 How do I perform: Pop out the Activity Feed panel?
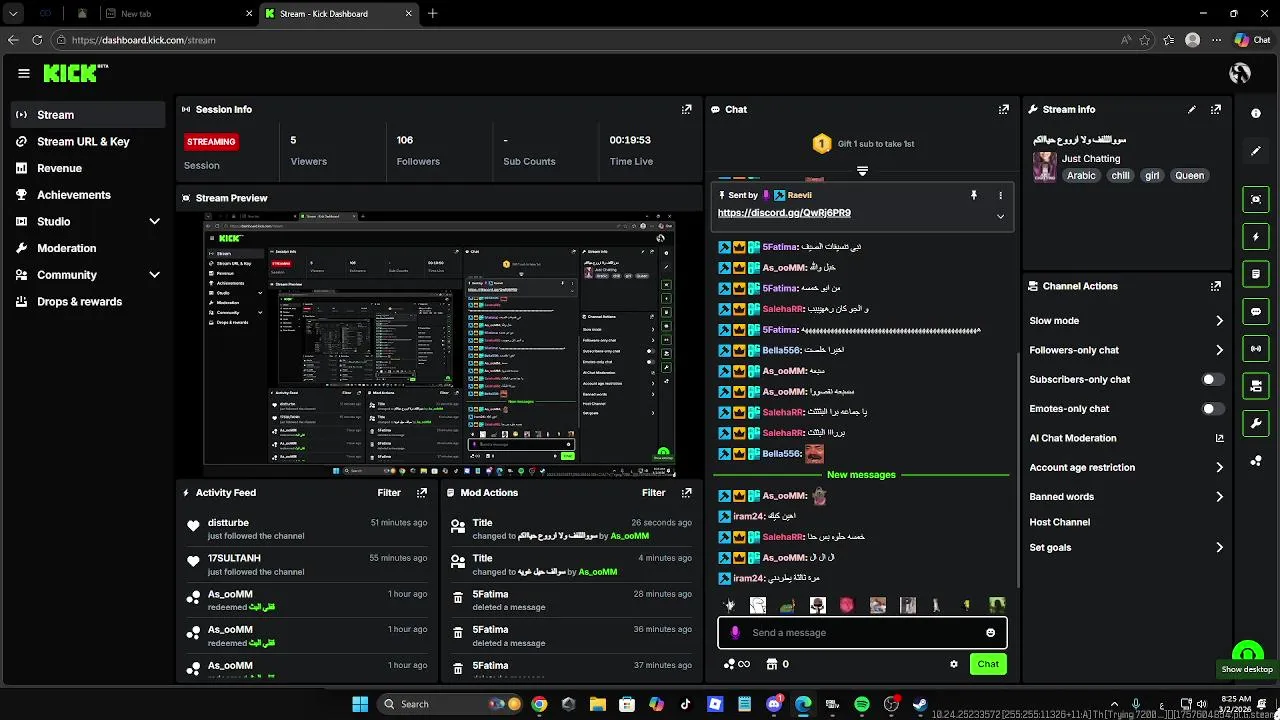coord(422,493)
